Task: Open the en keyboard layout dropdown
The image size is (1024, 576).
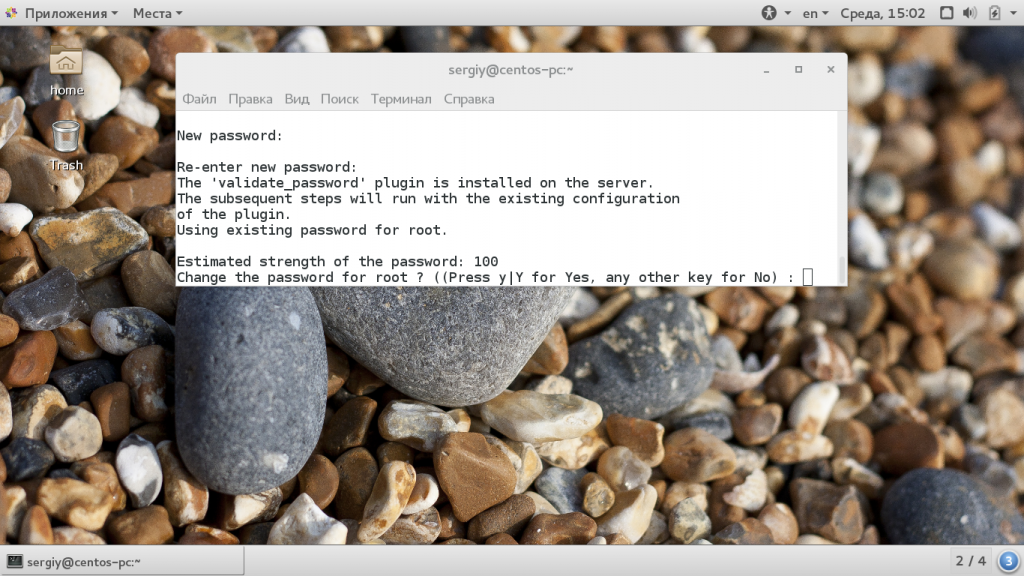Action: [815, 13]
